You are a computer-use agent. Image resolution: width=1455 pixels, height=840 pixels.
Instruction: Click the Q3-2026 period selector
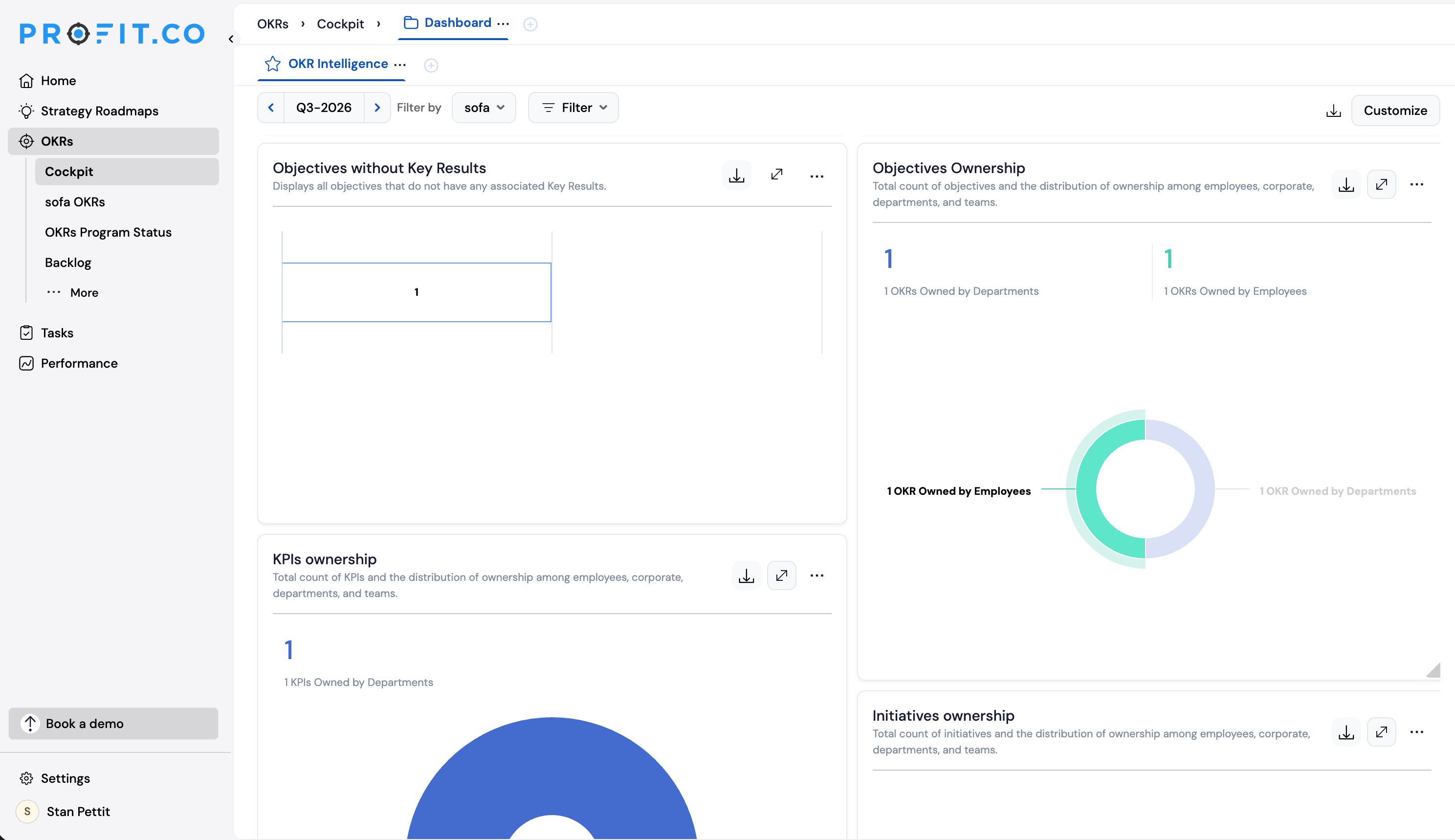324,108
